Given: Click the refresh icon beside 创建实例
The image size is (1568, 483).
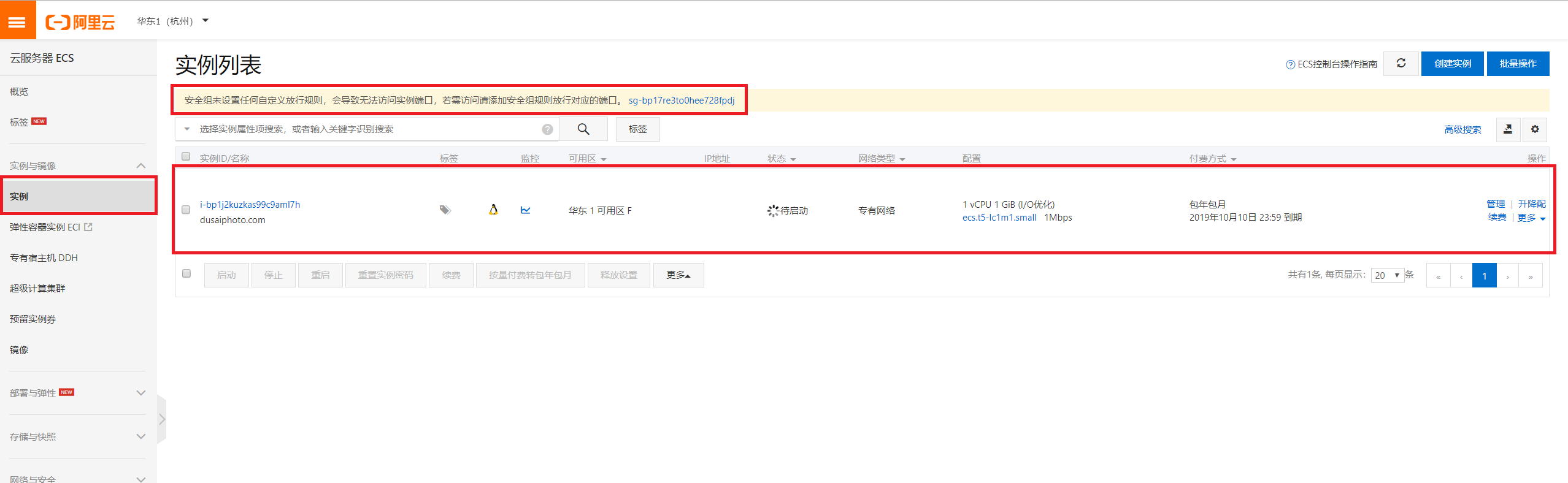Looking at the screenshot, I should [1401, 64].
